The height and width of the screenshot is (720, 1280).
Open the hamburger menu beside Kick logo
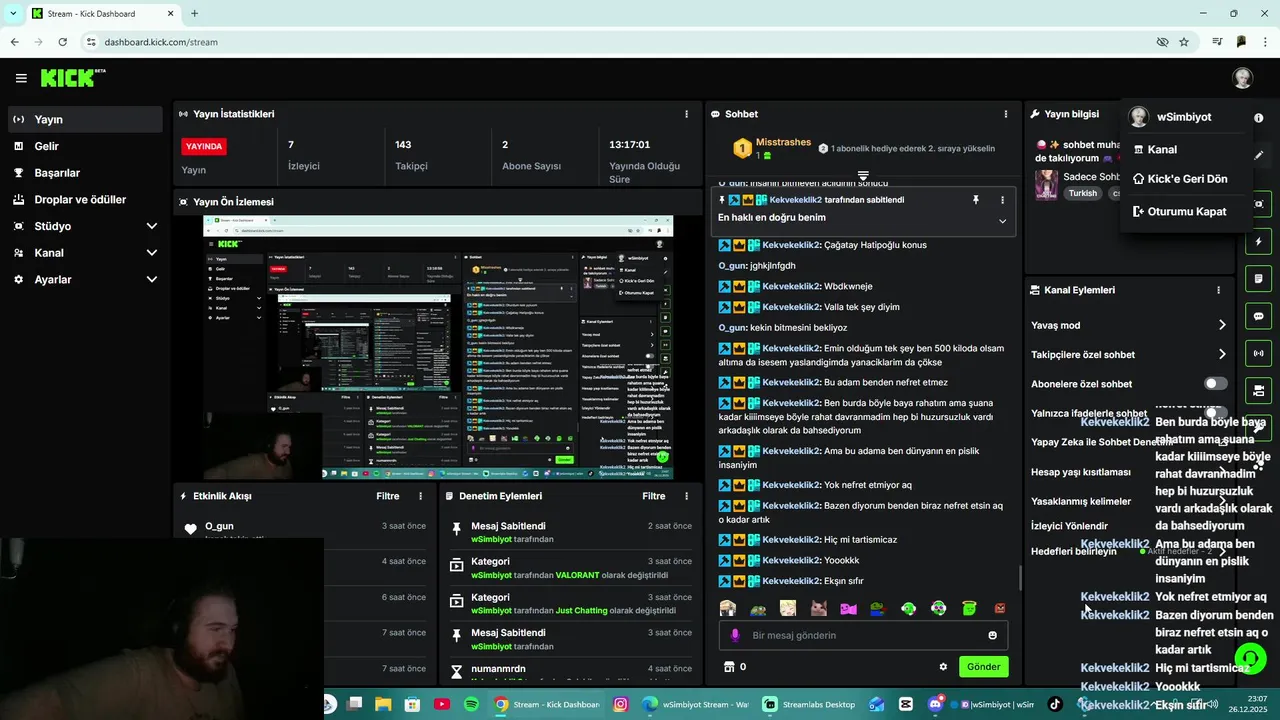coord(21,78)
